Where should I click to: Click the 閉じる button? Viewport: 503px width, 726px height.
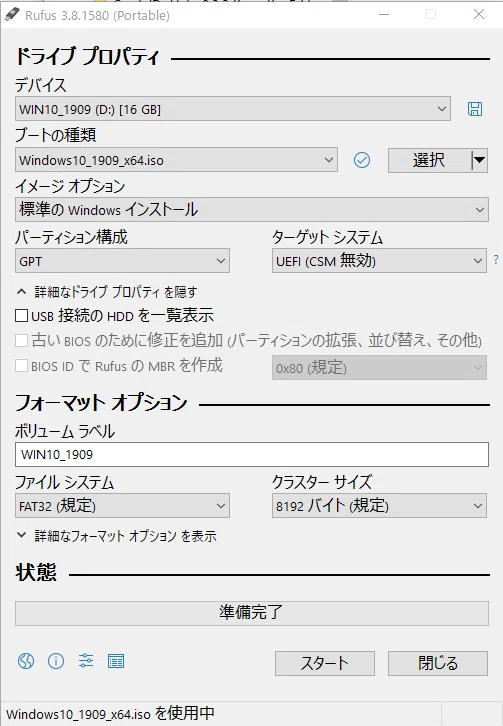438,663
